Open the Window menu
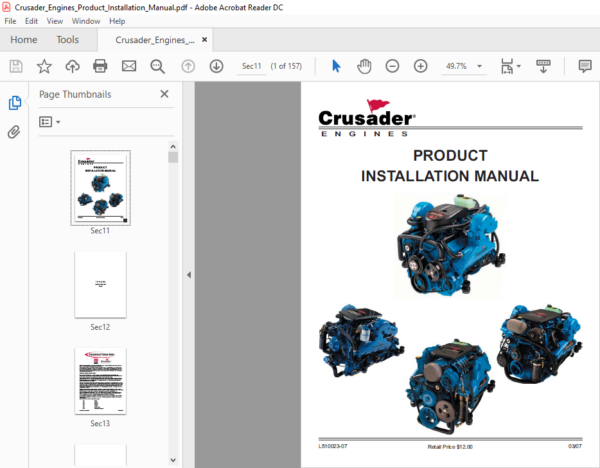Image resolution: width=600 pixels, height=468 pixels. pos(86,21)
